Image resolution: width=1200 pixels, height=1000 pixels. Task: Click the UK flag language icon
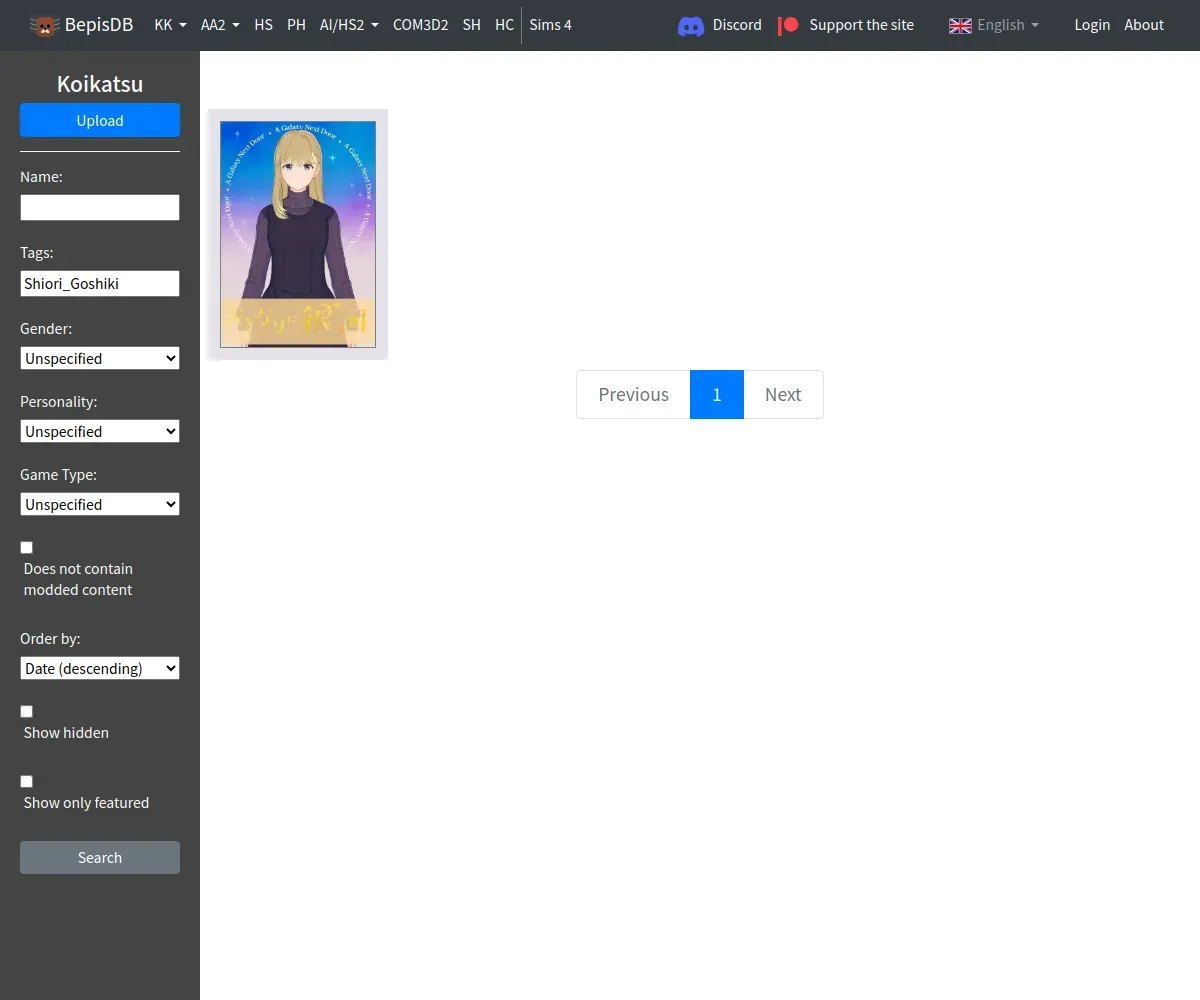(x=960, y=25)
